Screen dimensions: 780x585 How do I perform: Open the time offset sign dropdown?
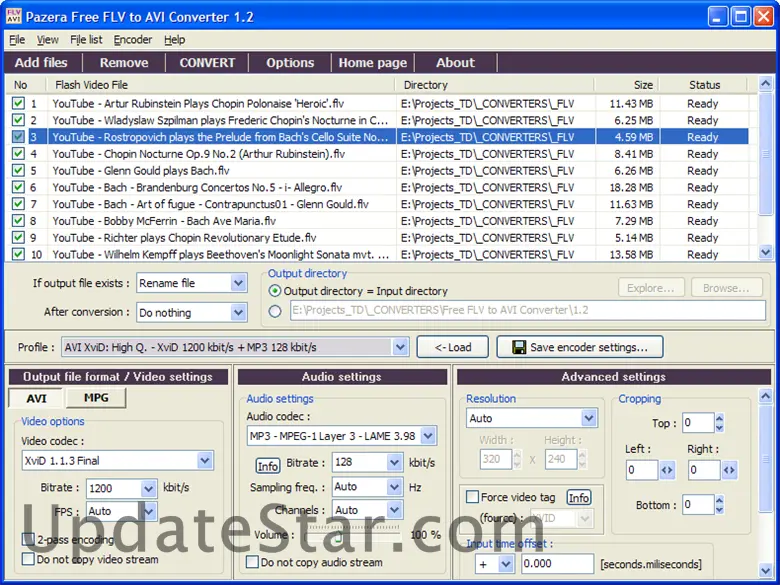505,564
